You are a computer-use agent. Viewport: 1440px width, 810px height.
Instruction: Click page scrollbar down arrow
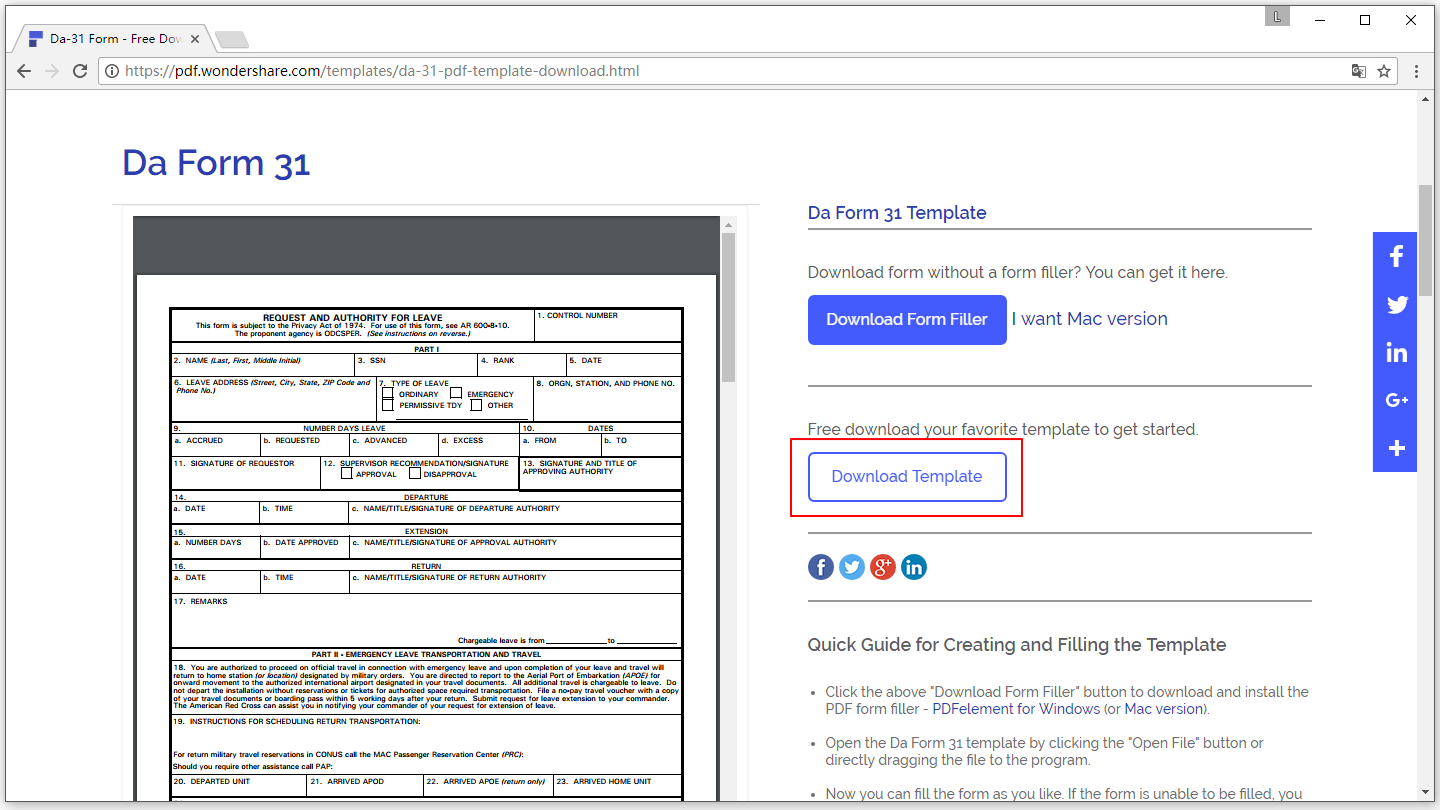click(x=1426, y=791)
